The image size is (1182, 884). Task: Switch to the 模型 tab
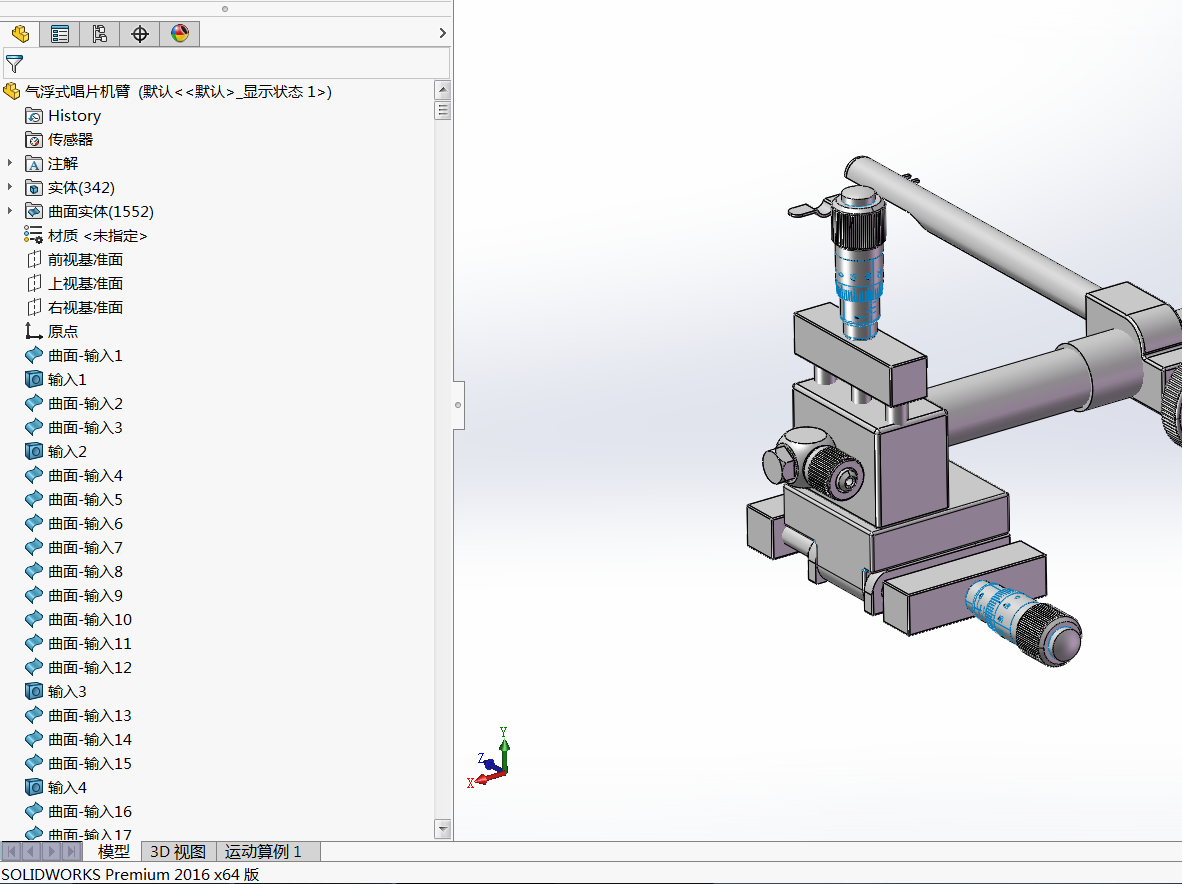pos(113,852)
